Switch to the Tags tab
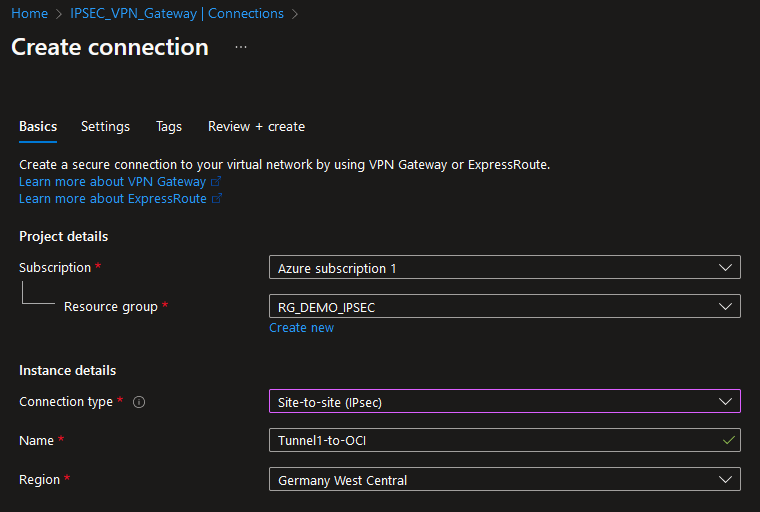 (x=169, y=127)
